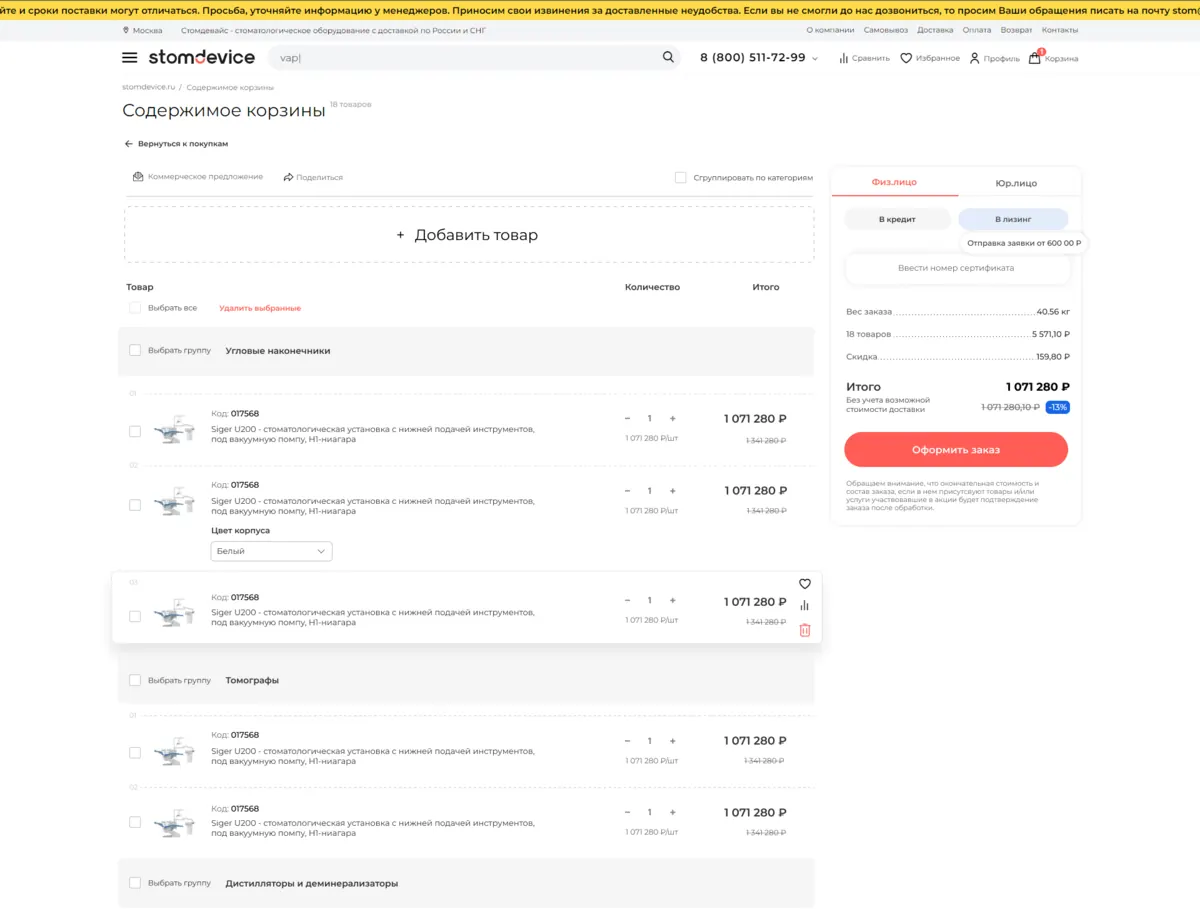Check Сгруппировать по категориям checkbox
The image size is (1200, 909).
[681, 177]
